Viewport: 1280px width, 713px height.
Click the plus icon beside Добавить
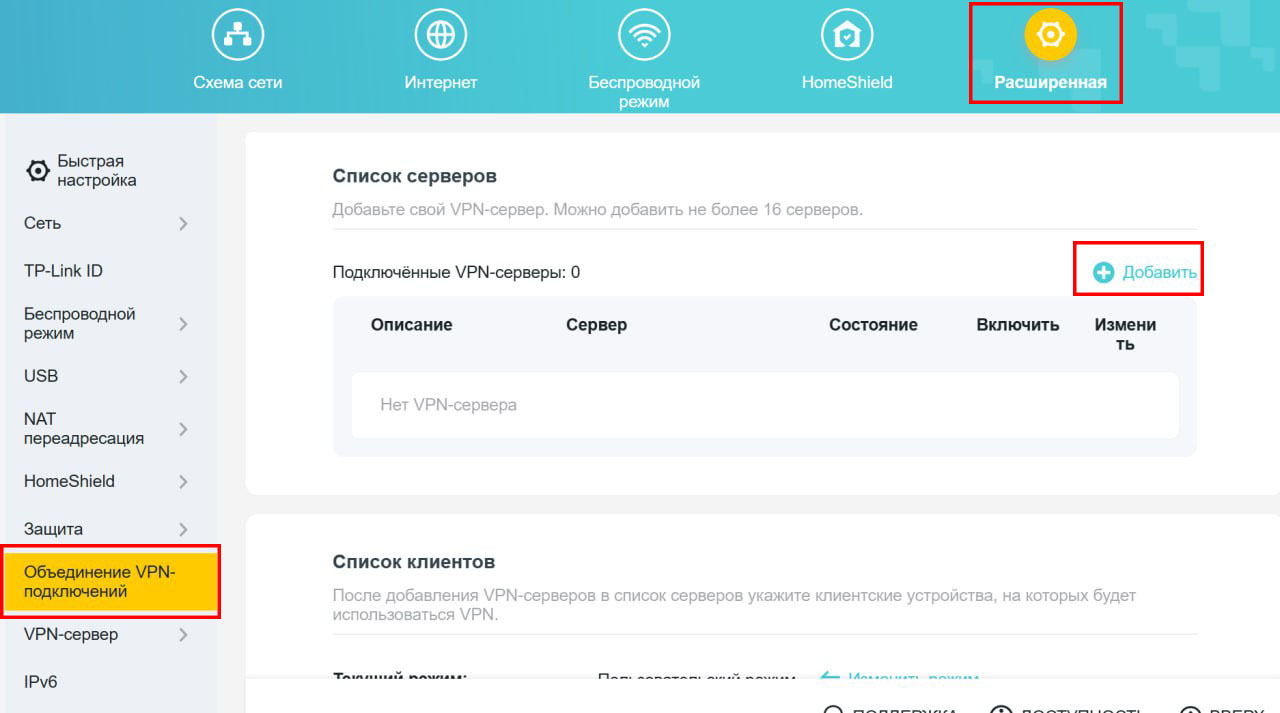point(1103,272)
